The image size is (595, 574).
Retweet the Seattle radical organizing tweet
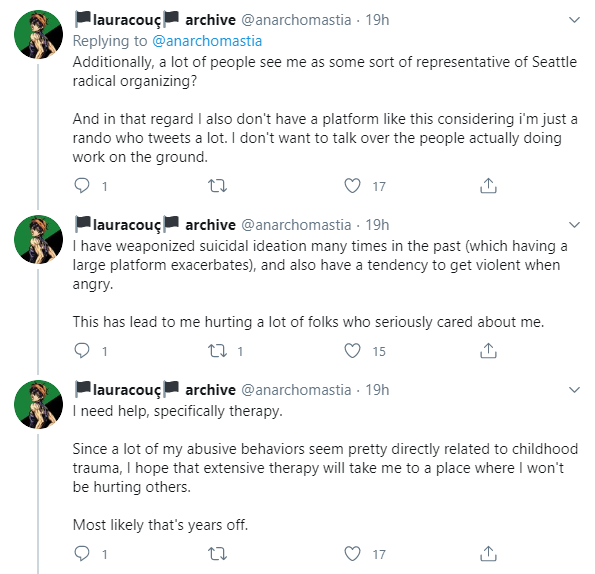[x=217, y=186]
